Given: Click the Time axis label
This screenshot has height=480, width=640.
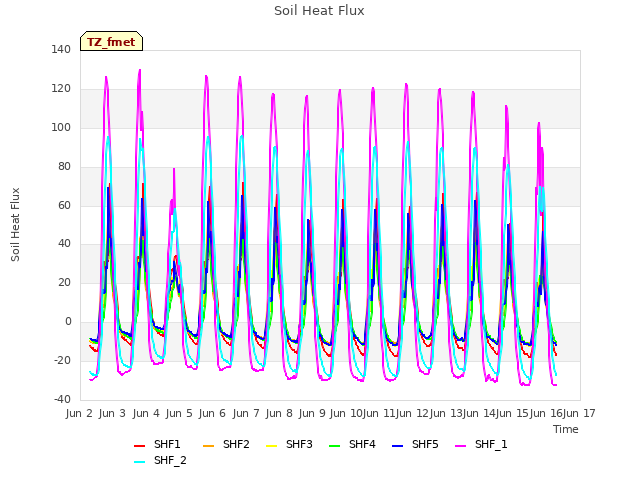Looking at the screenshot, I should (x=566, y=429).
